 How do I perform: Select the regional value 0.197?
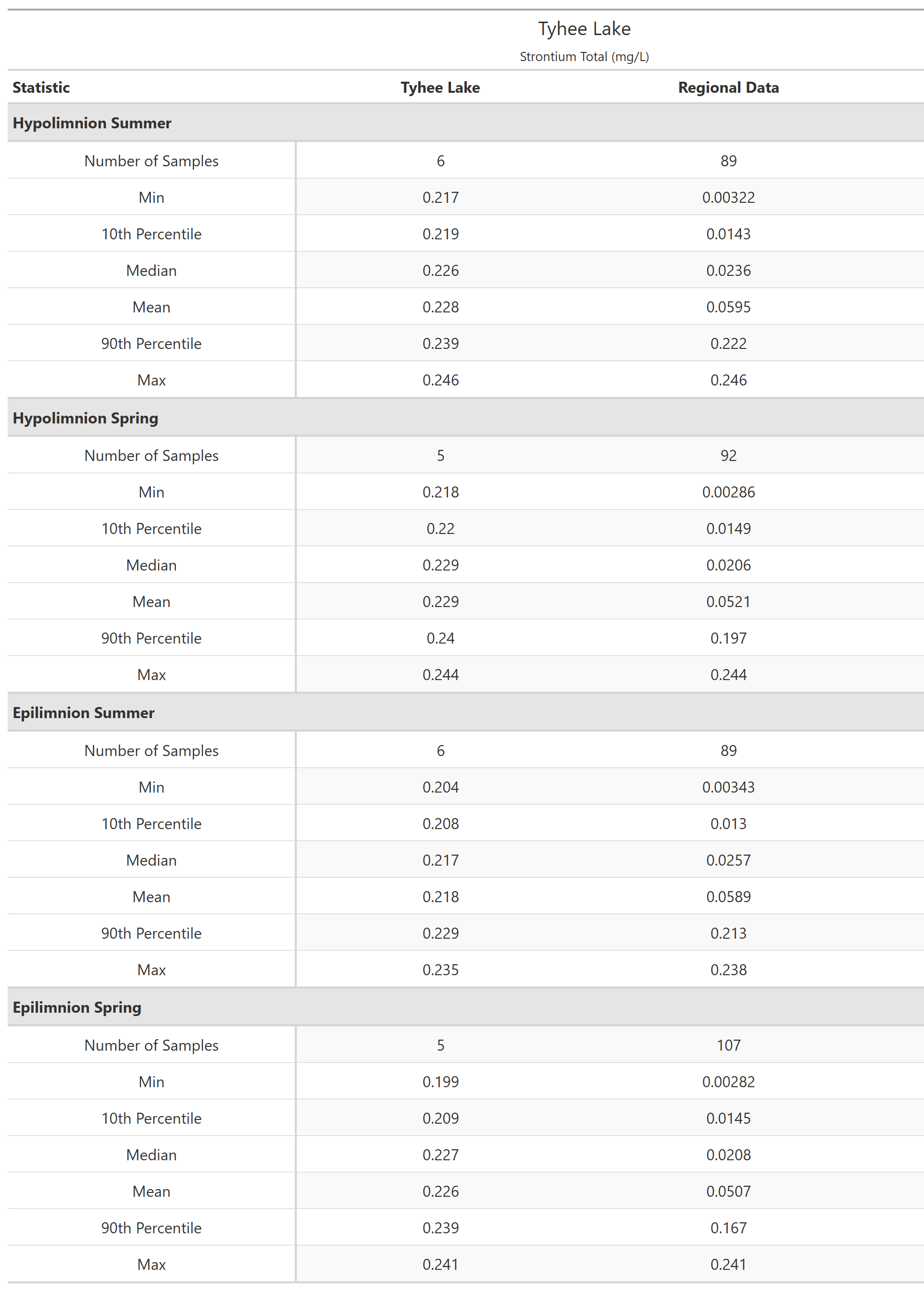pos(728,638)
